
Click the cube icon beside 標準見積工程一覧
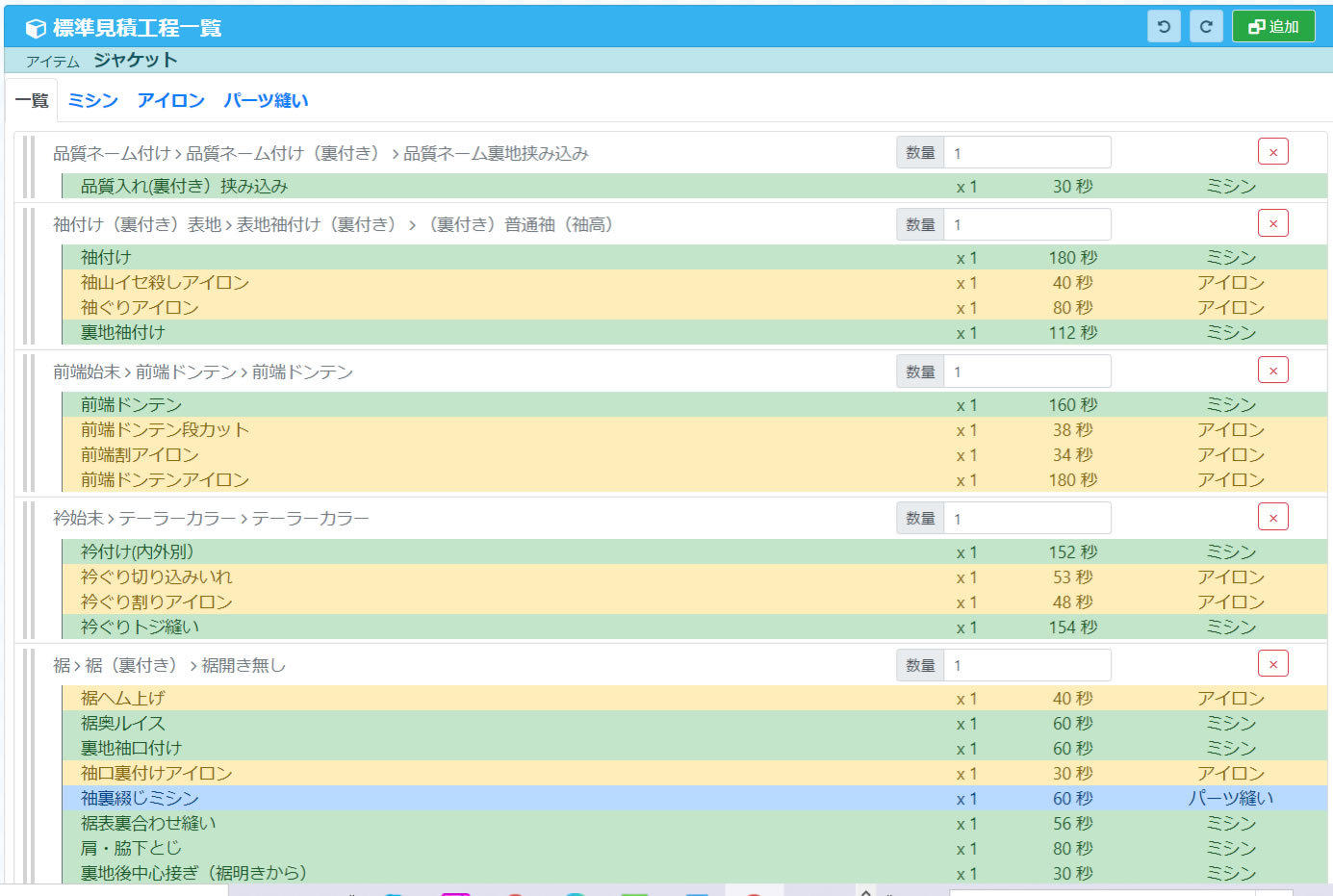point(36,29)
